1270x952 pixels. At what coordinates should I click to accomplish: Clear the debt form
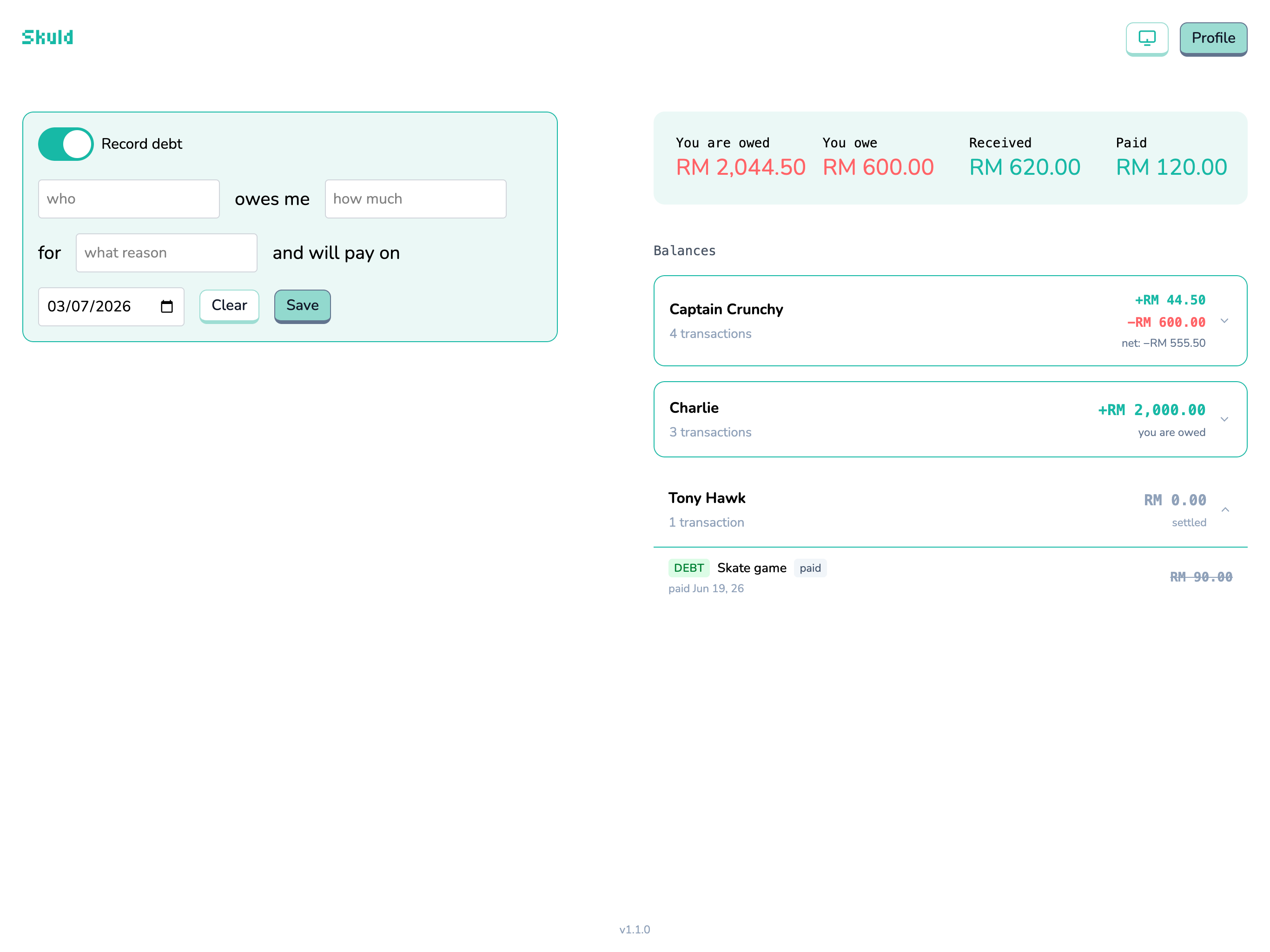229,306
